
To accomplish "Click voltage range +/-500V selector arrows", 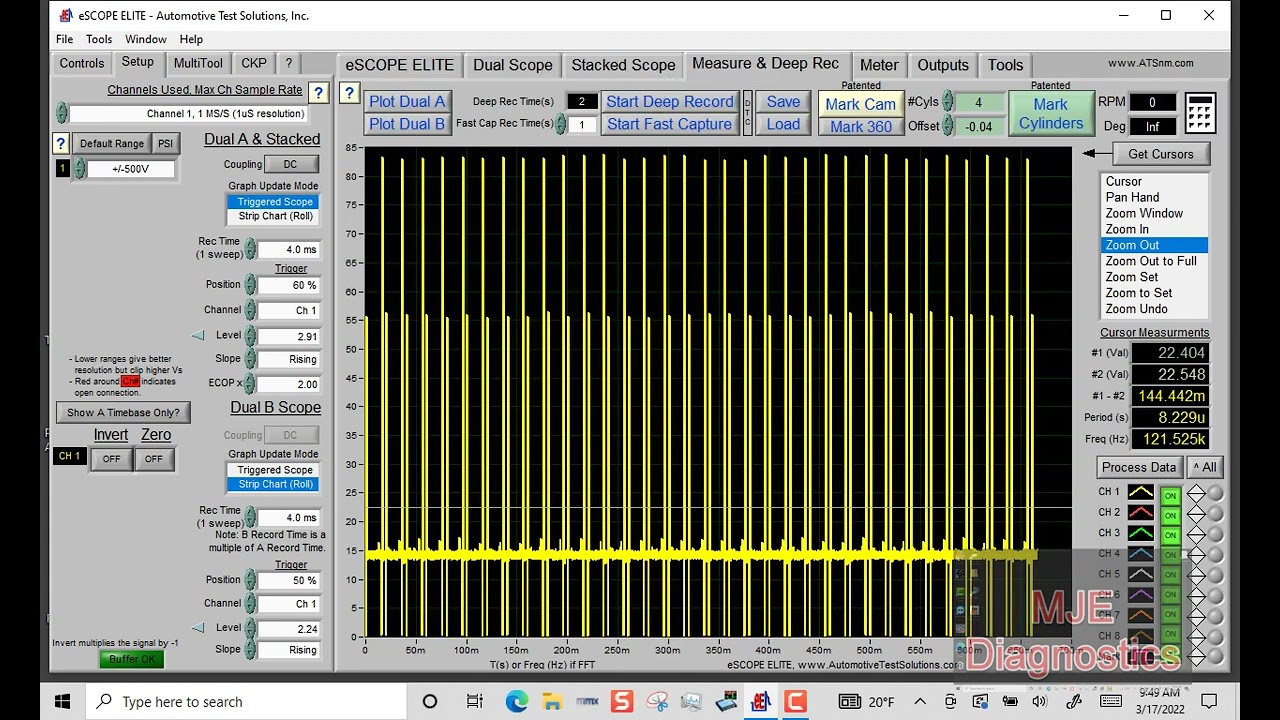I will point(77,169).
